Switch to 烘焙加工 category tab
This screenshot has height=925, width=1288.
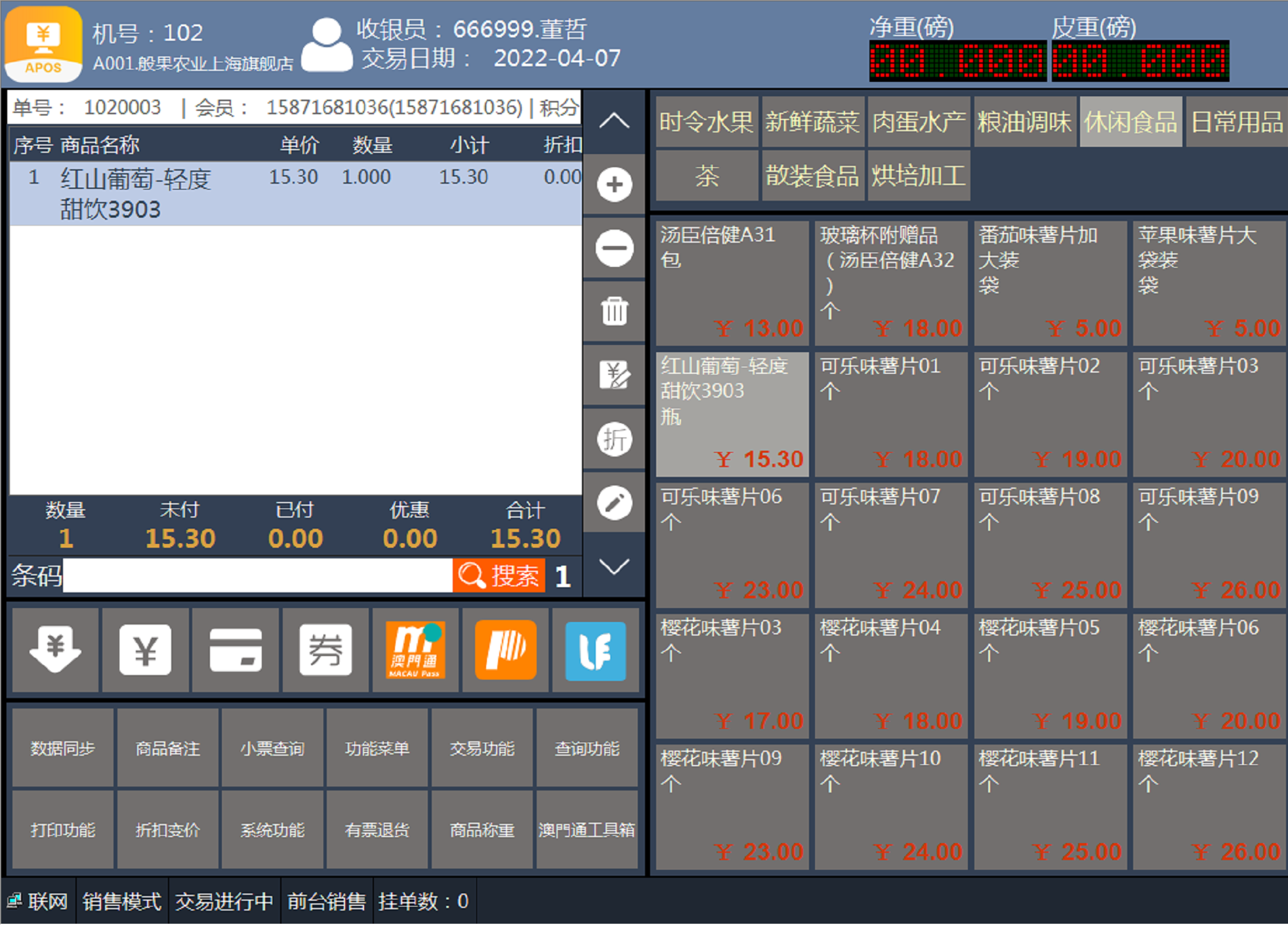[918, 176]
